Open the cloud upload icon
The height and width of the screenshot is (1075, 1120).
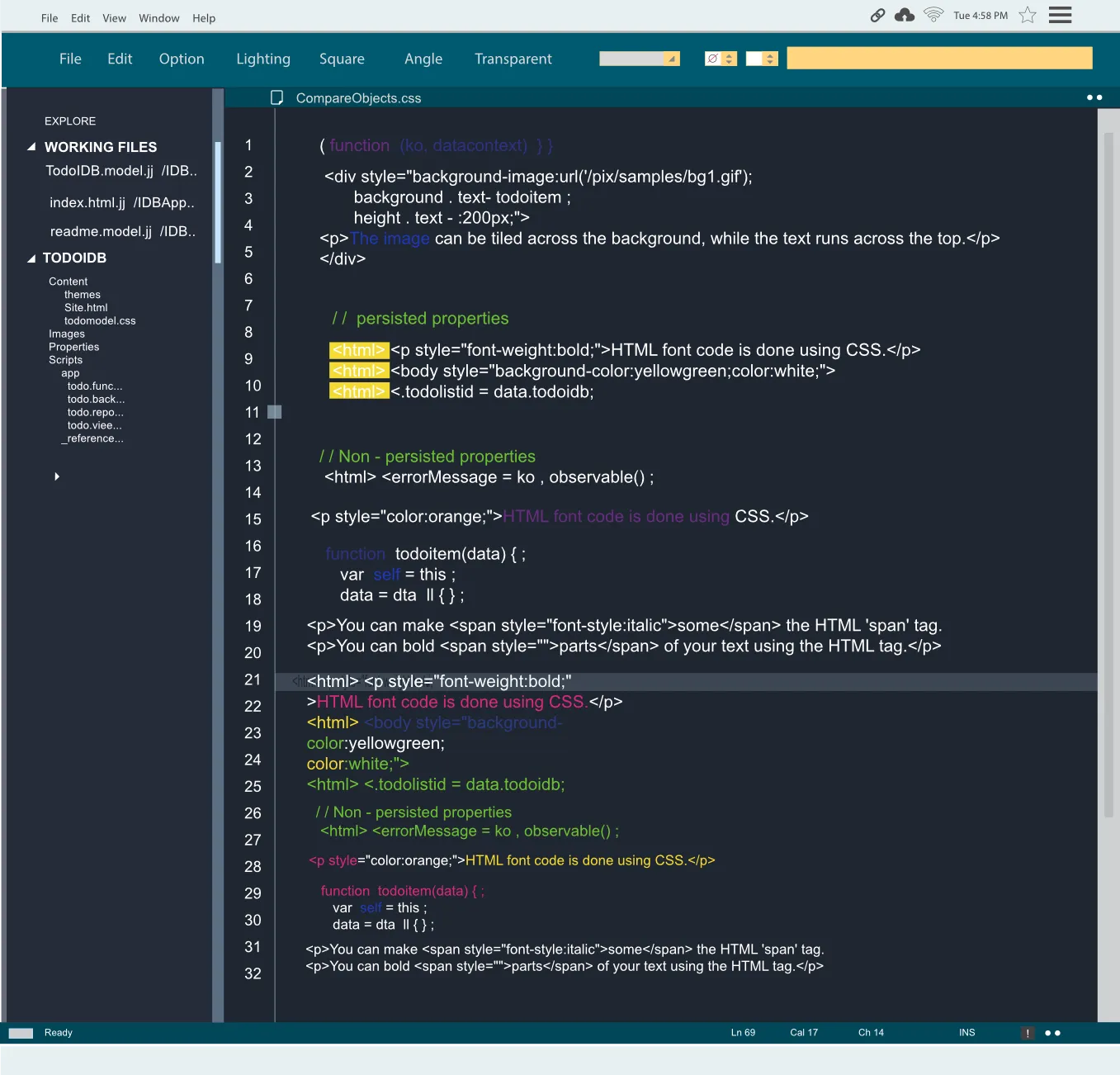tap(905, 15)
